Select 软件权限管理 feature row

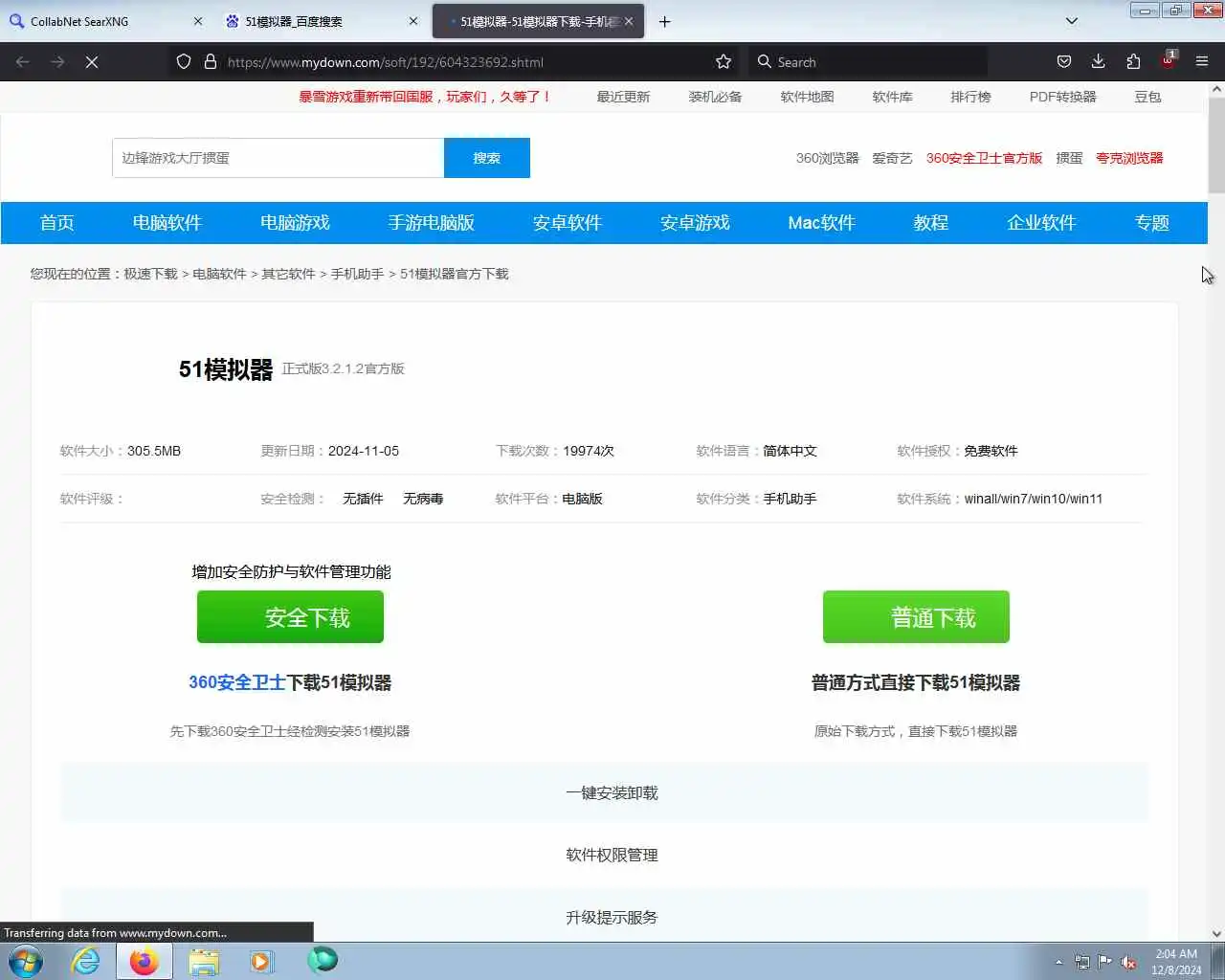604,855
